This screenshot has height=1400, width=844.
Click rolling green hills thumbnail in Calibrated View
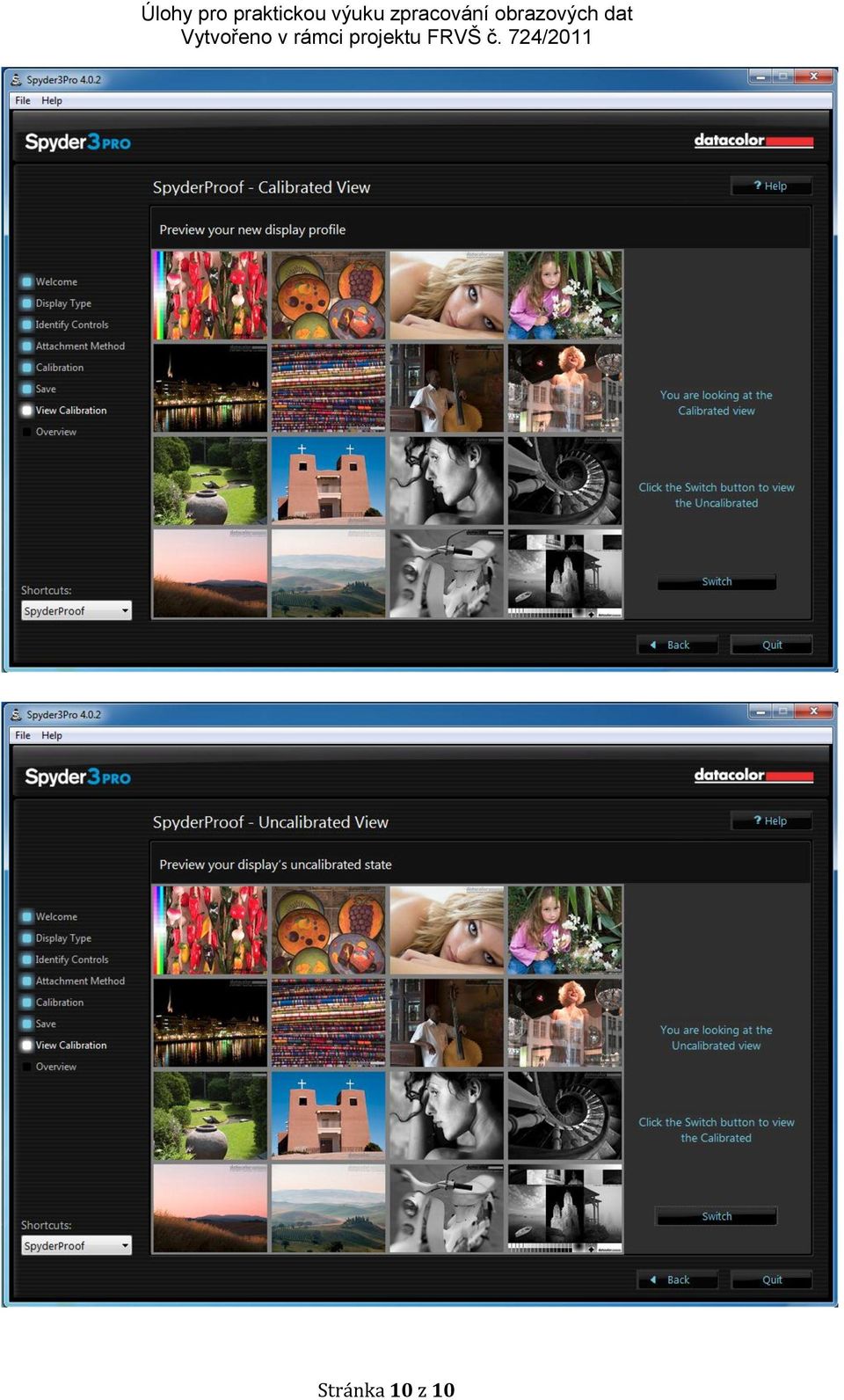pos(328,573)
